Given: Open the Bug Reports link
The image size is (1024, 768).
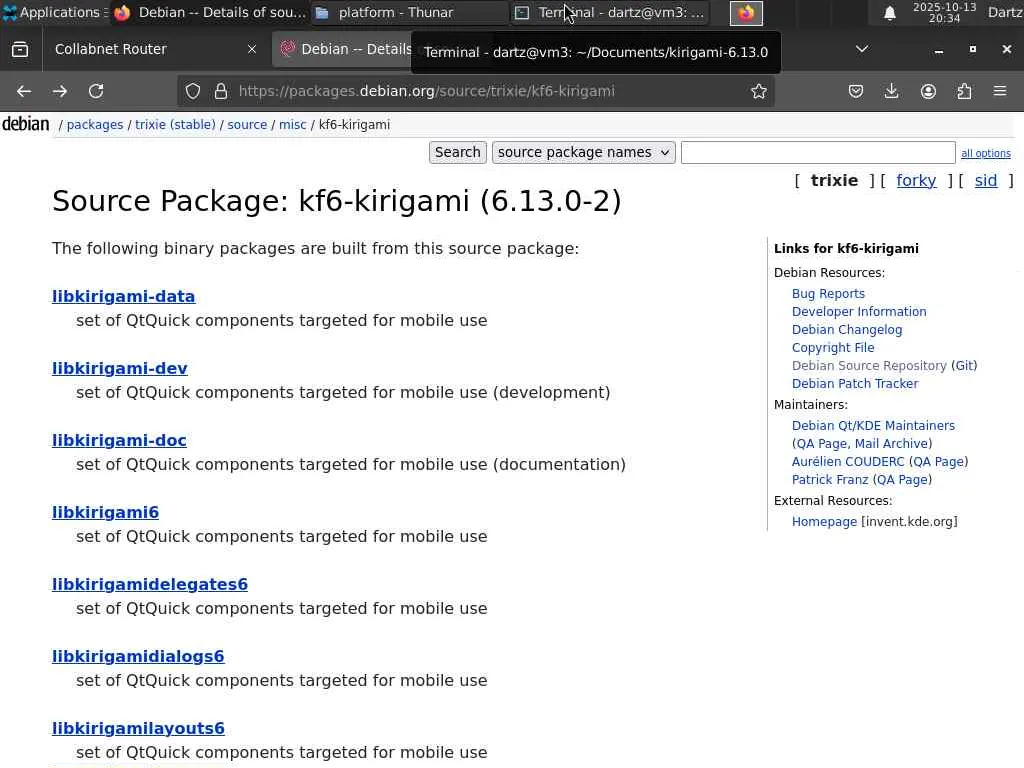Looking at the screenshot, I should 828,294.
